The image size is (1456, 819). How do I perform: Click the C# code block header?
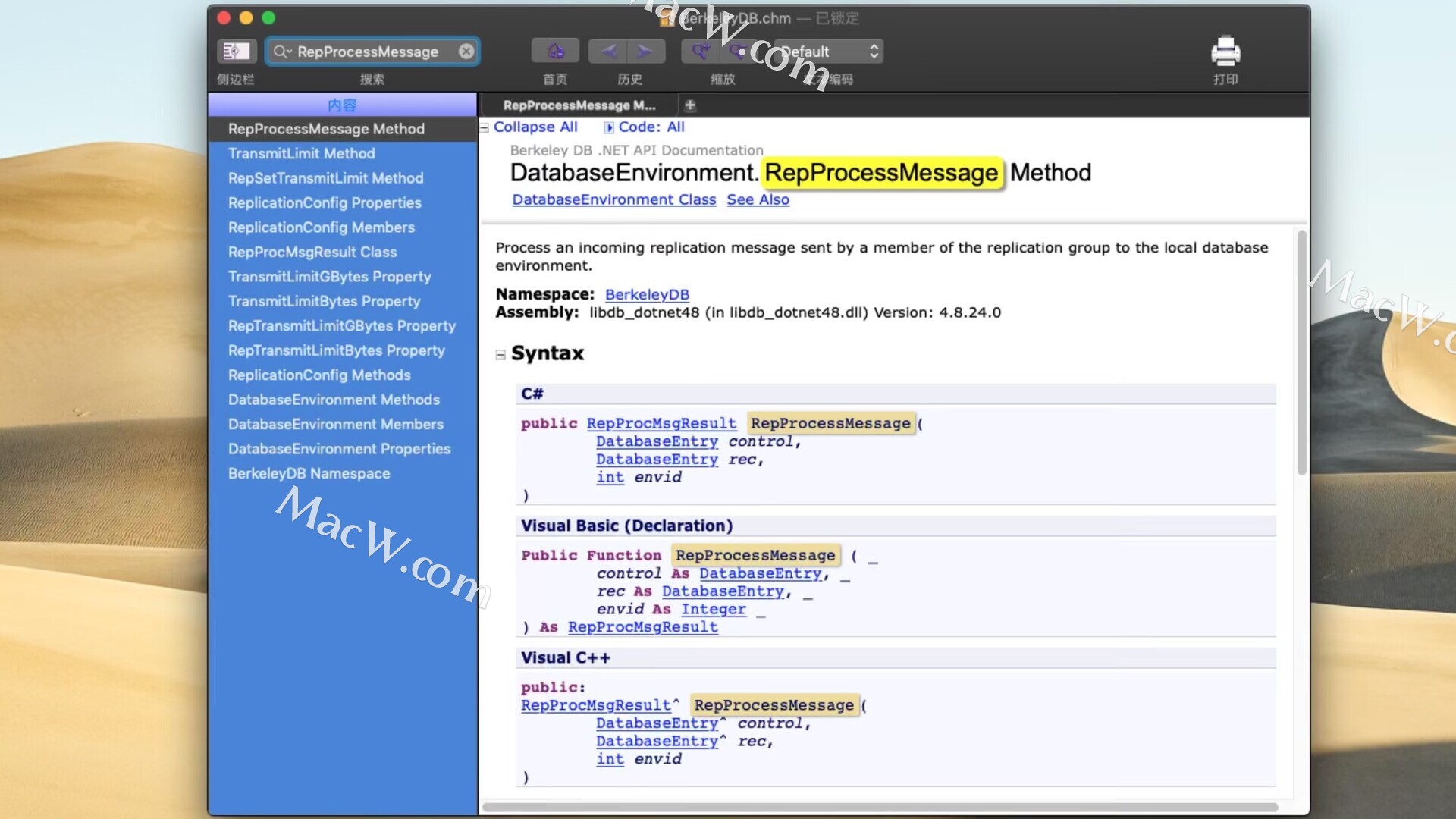(896, 394)
